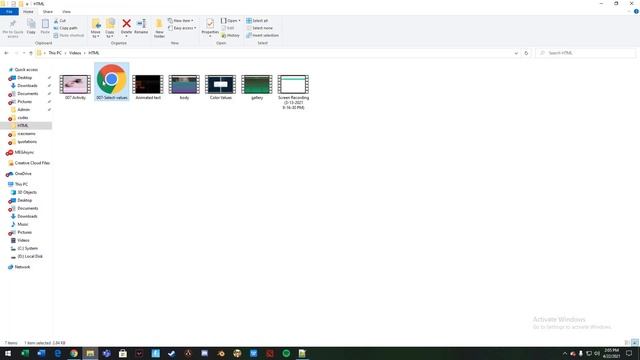Click Videos in the address breadcrumb

click(x=75, y=53)
